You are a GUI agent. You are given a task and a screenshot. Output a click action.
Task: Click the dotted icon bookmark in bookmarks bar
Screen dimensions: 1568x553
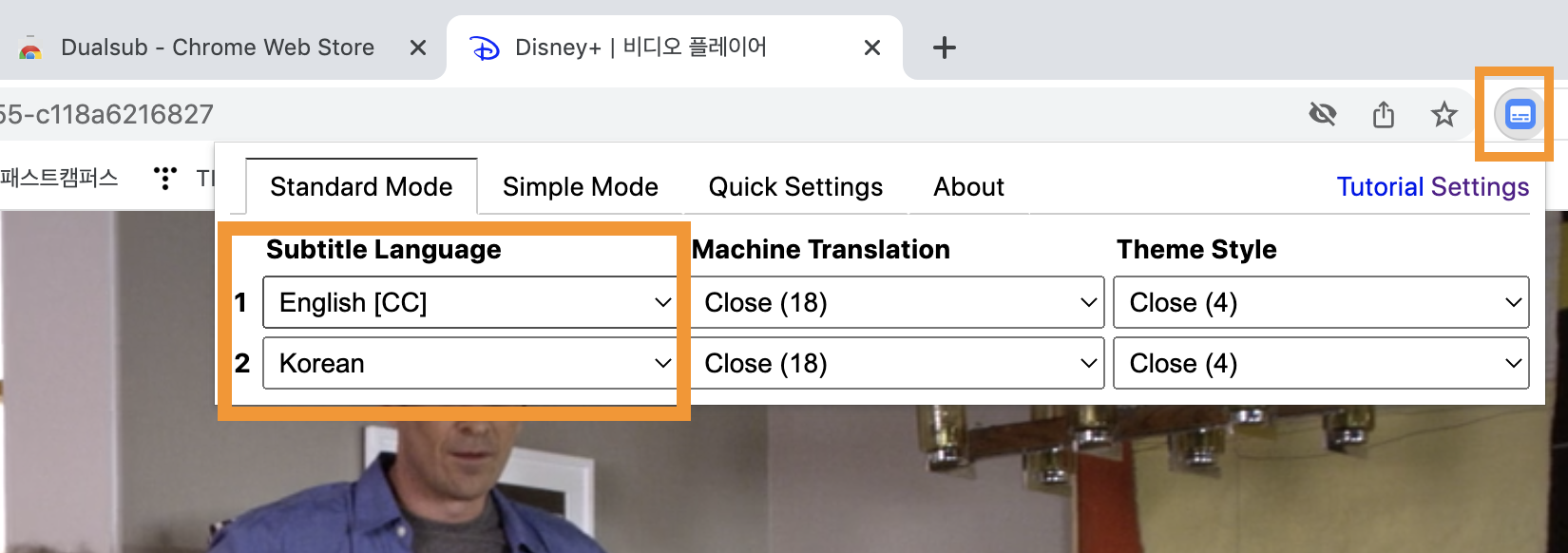pos(165,178)
